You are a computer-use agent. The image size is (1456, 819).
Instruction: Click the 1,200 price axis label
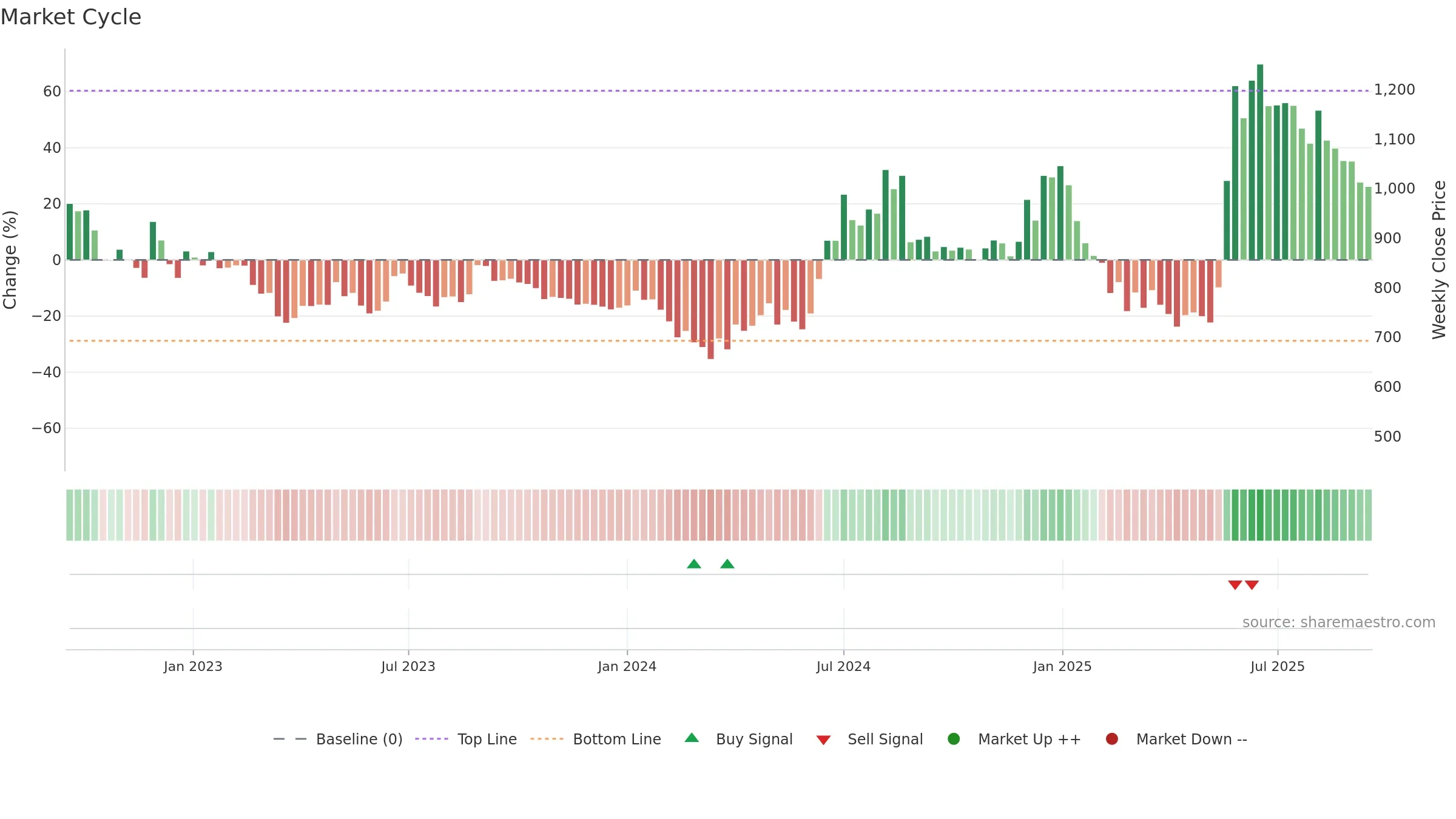coord(1395,90)
